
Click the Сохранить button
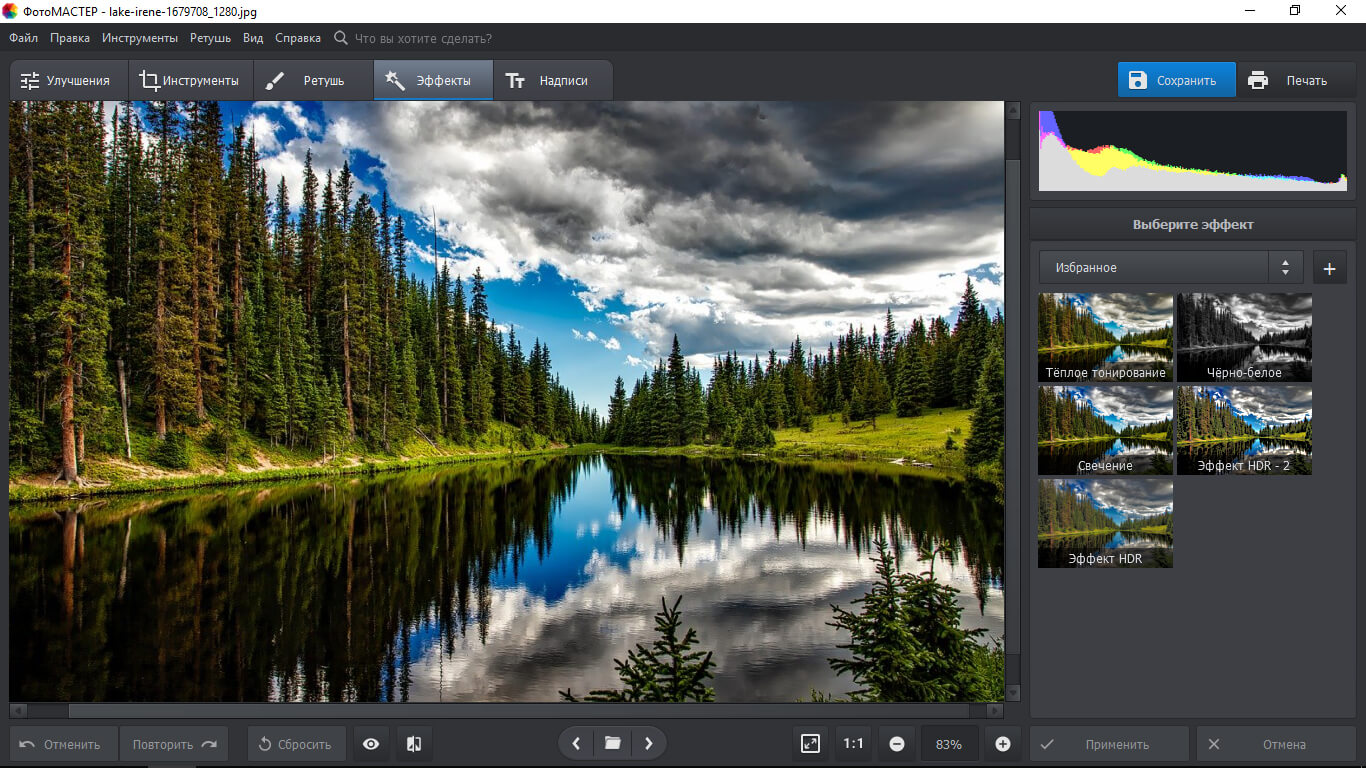pos(1176,81)
